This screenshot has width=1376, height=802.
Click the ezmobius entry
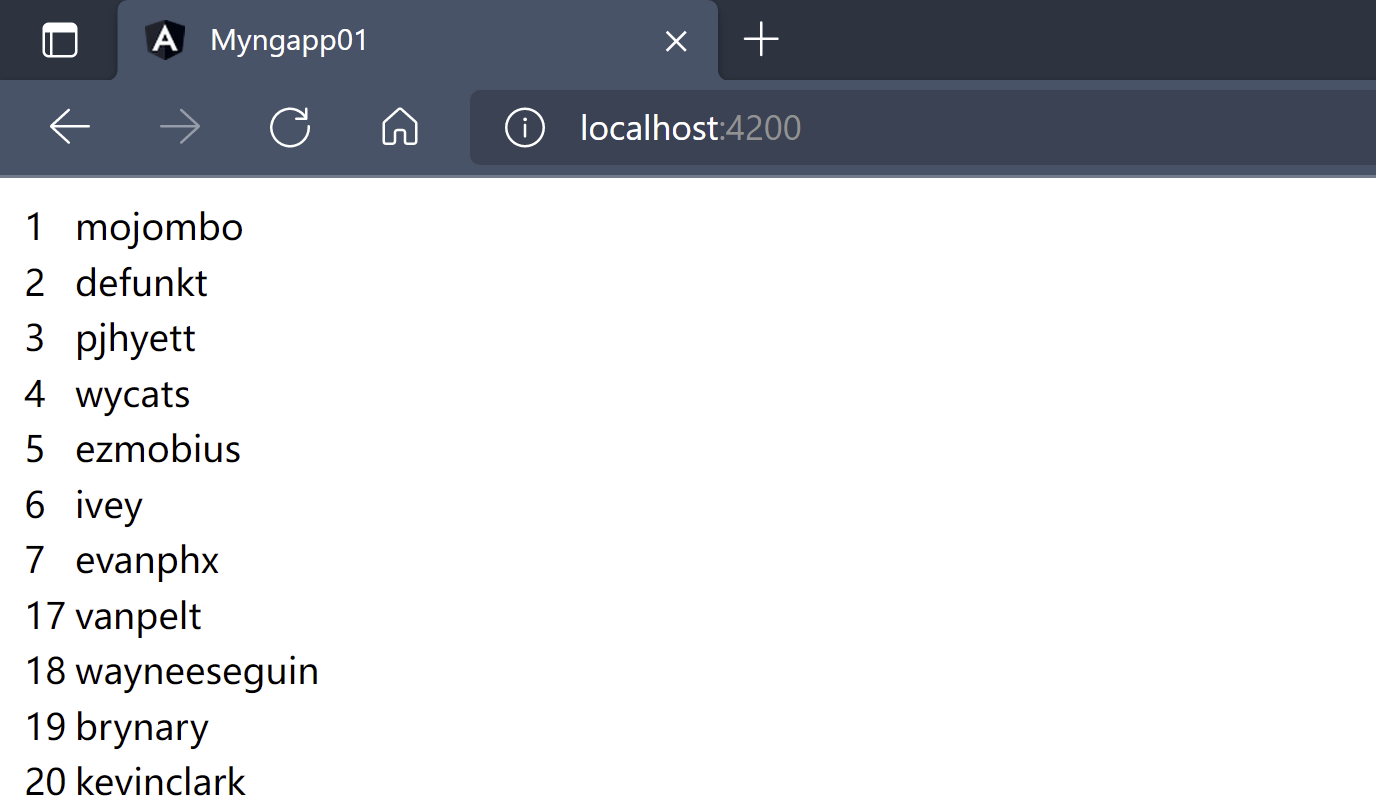tap(158, 449)
